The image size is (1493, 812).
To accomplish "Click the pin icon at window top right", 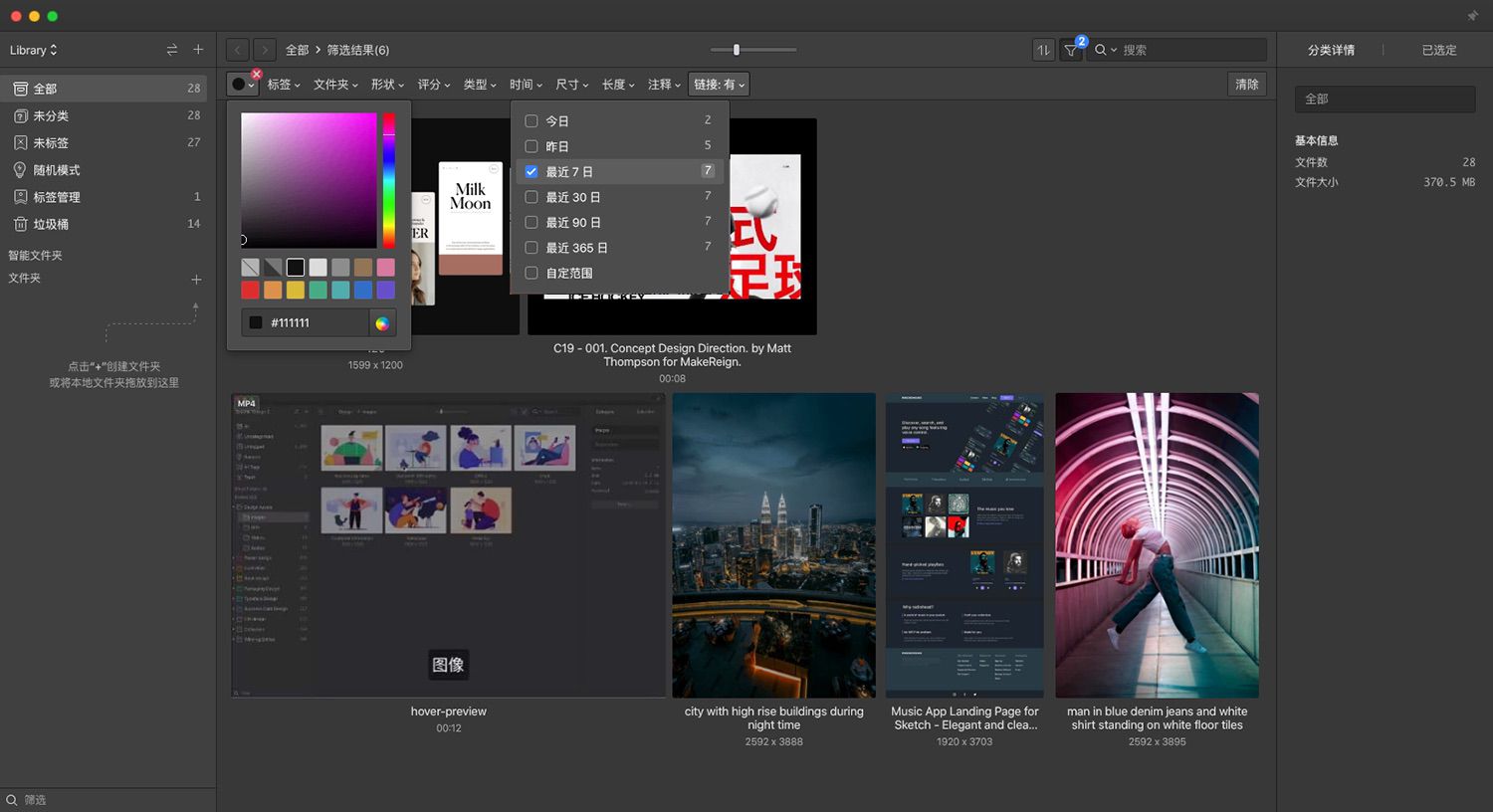I will [x=1473, y=16].
